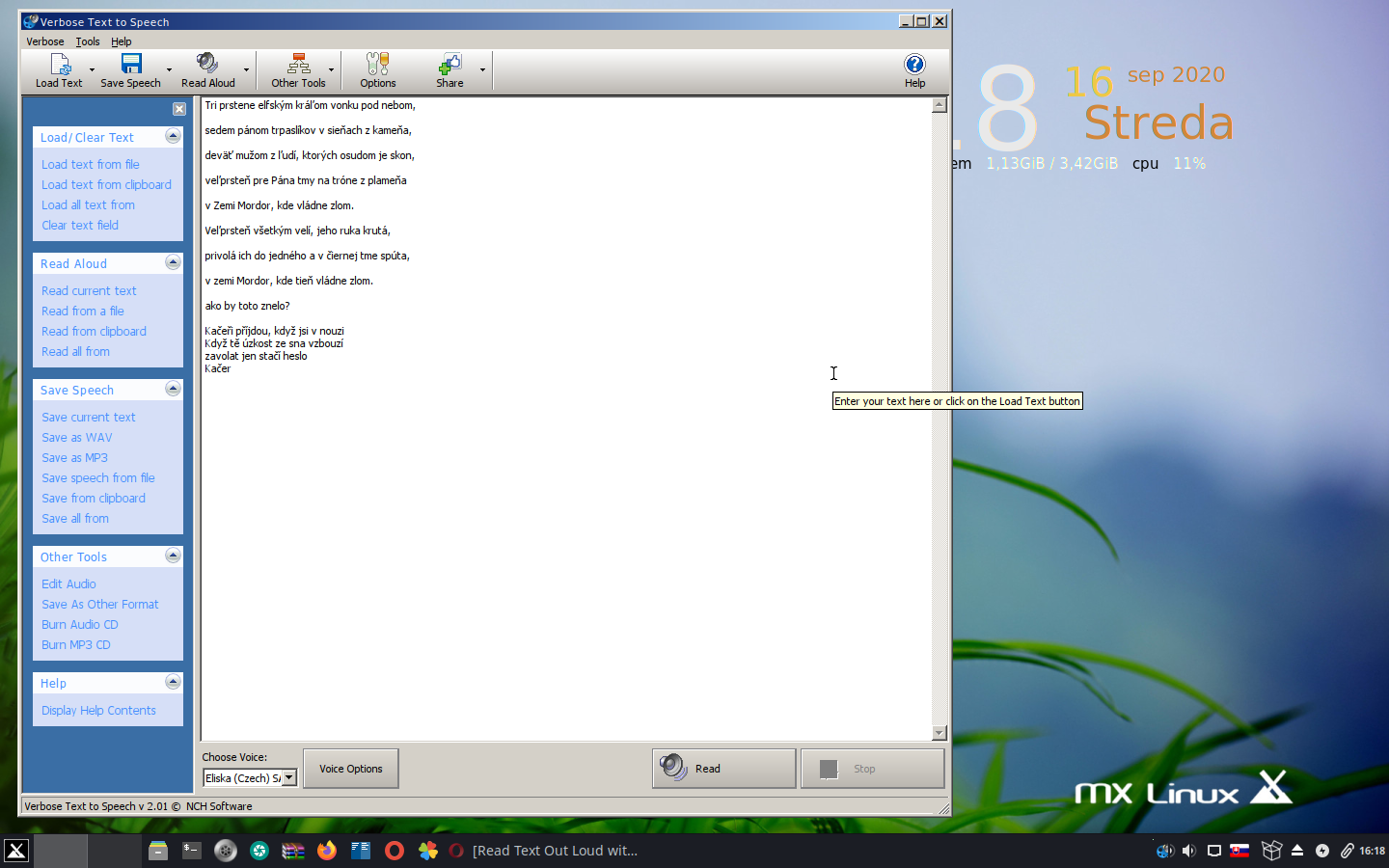Launch Firefox from the taskbar

coord(327,851)
